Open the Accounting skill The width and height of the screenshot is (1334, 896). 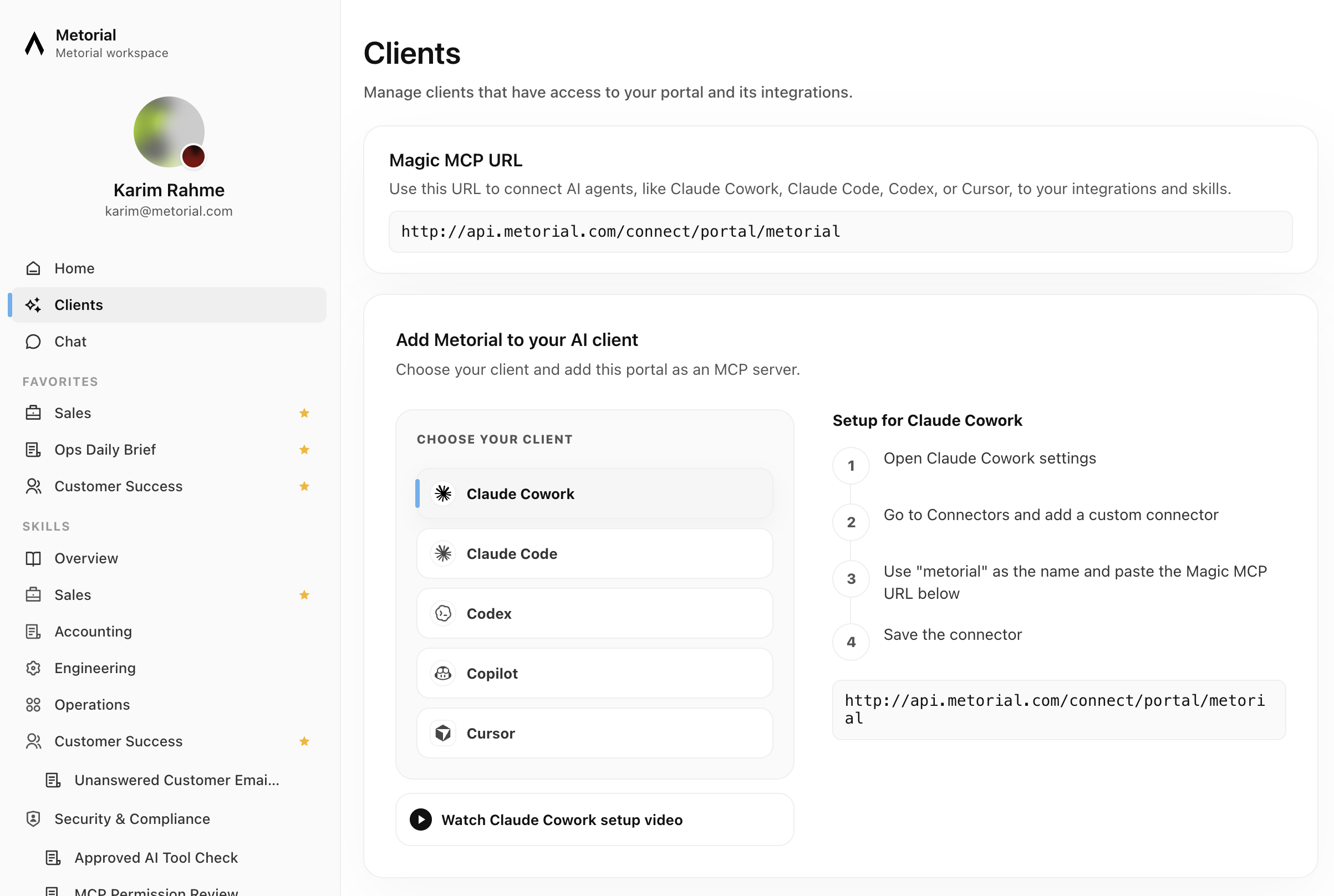coord(169,631)
